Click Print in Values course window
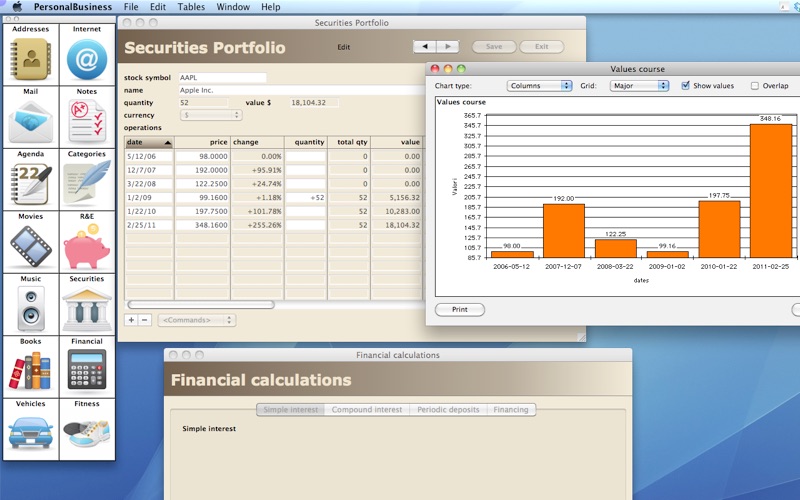Image resolution: width=800 pixels, height=500 pixels. coord(460,310)
